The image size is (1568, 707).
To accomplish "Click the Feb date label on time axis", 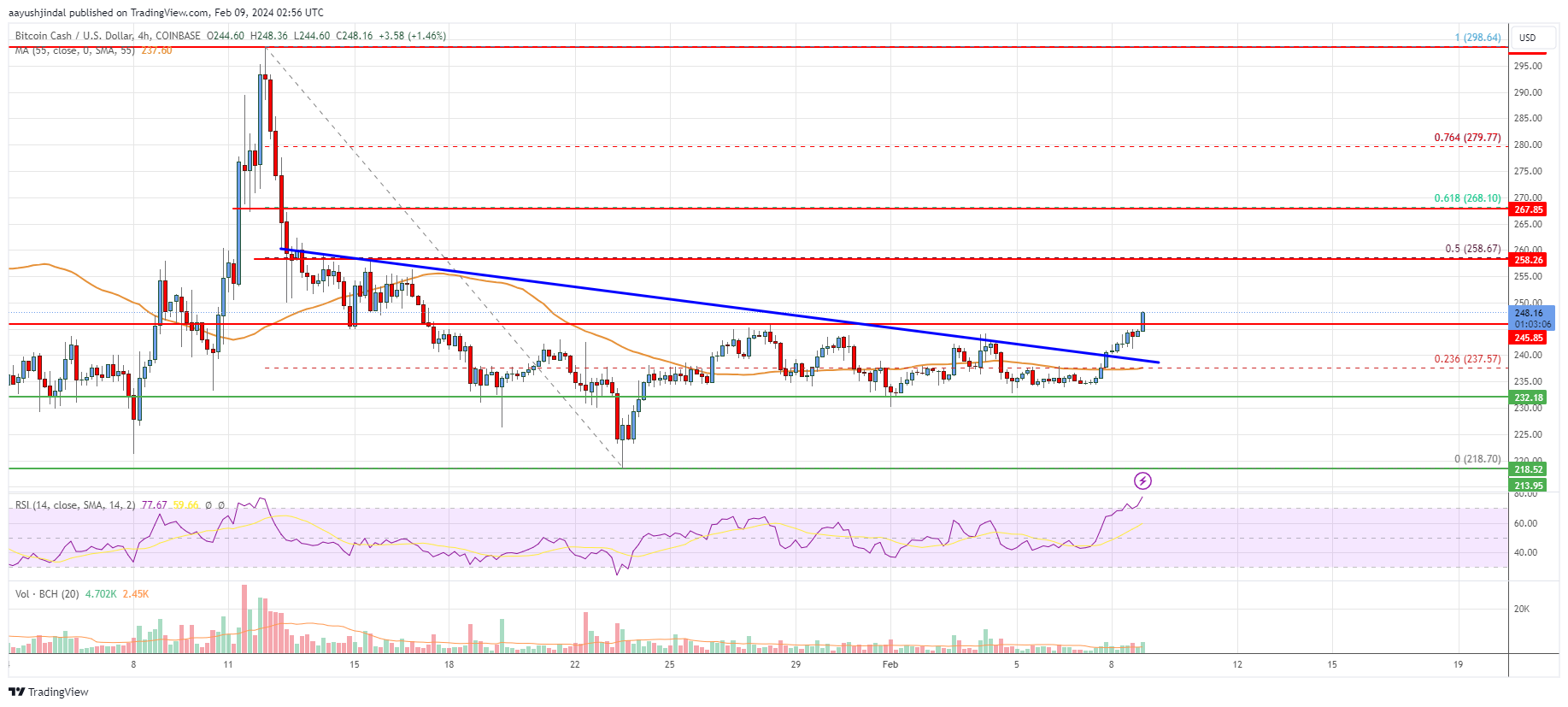I will pos(890,664).
